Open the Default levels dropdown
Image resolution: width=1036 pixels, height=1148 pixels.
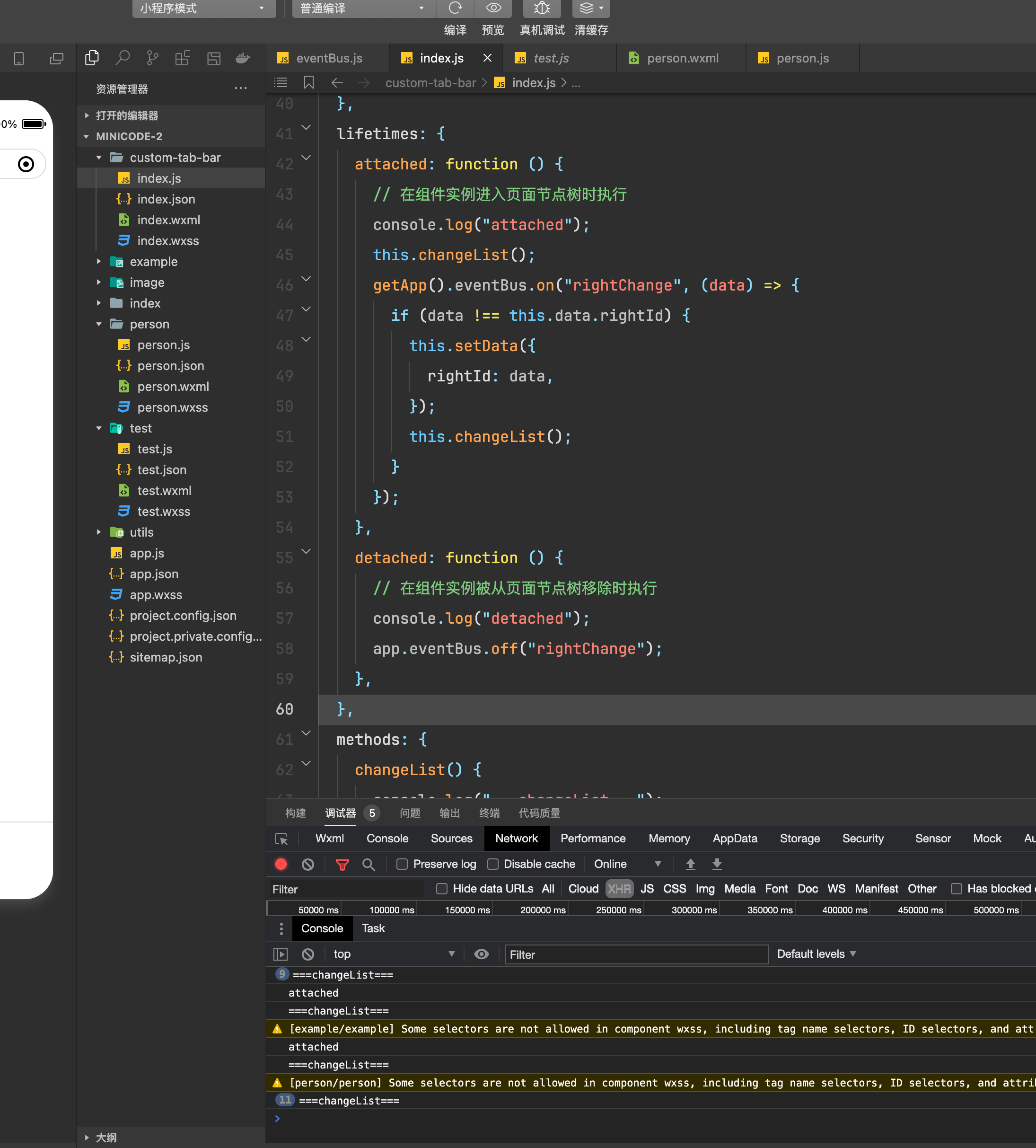point(816,954)
